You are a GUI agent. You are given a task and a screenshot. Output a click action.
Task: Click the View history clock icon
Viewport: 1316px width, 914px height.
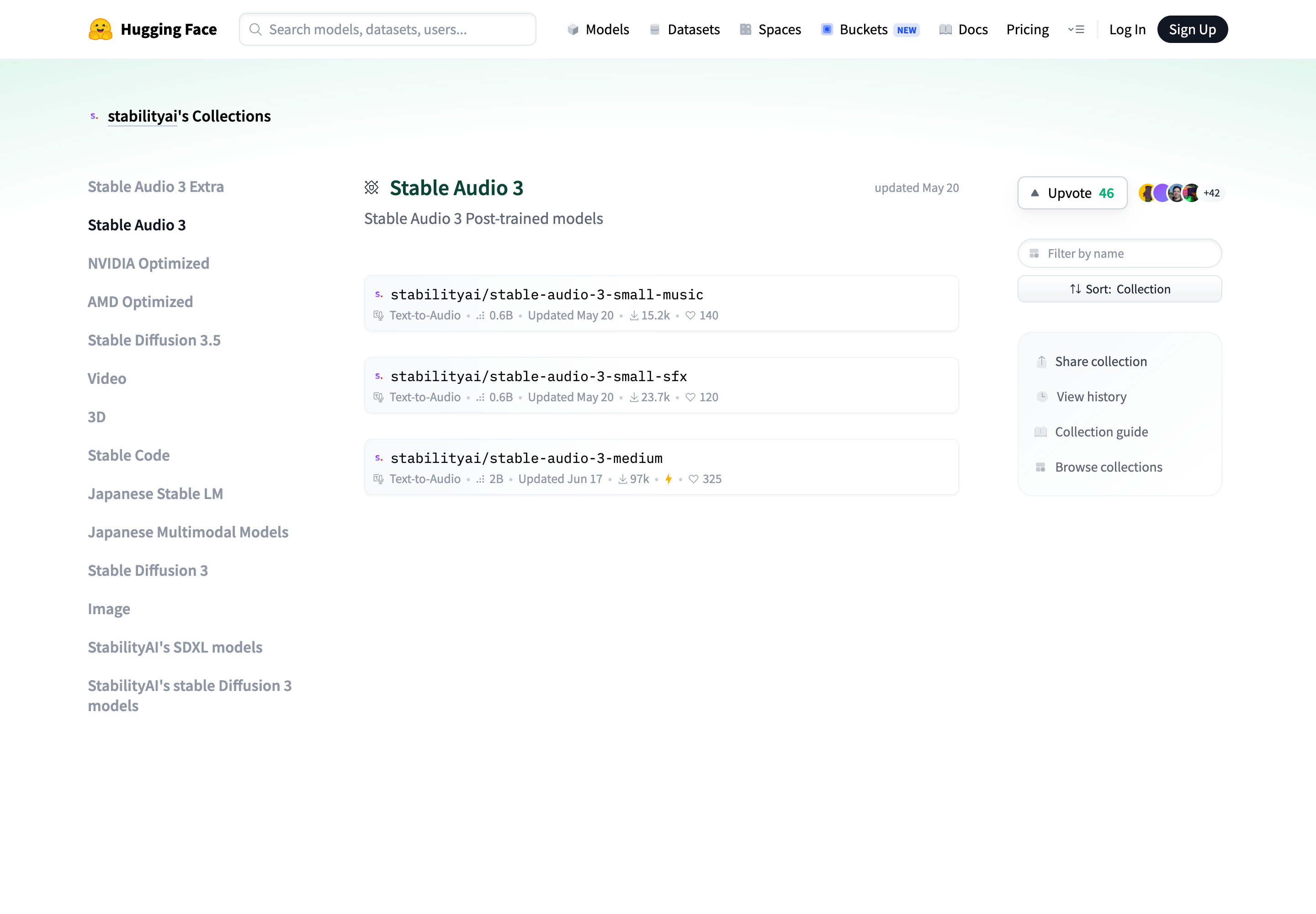pos(1042,396)
